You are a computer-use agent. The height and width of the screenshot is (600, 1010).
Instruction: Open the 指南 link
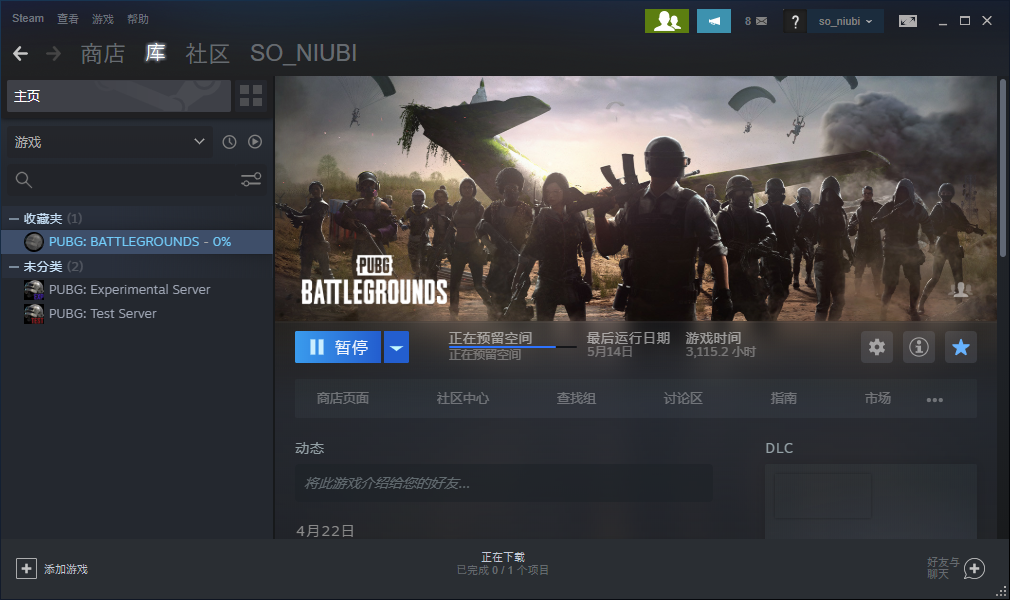783,398
